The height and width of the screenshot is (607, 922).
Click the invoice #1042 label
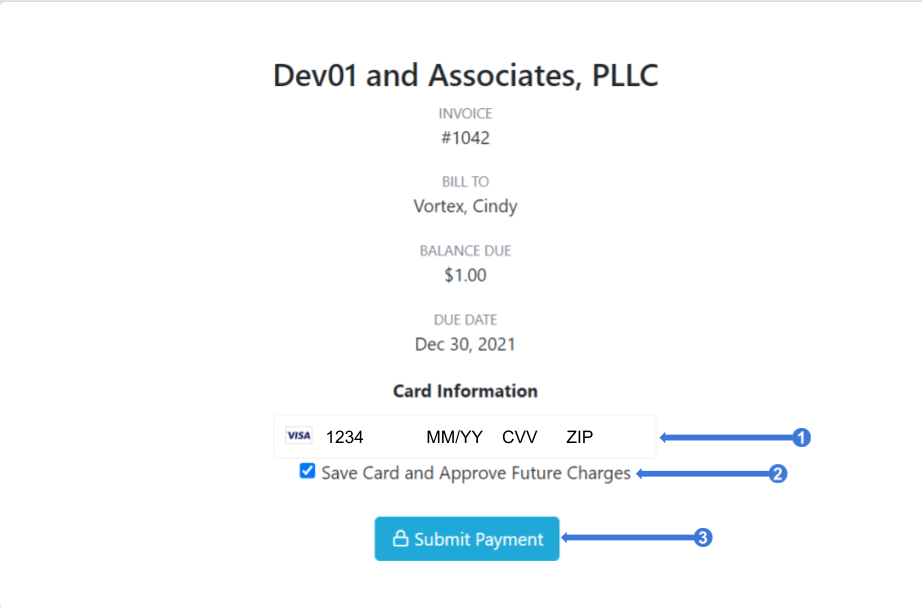tap(465, 138)
